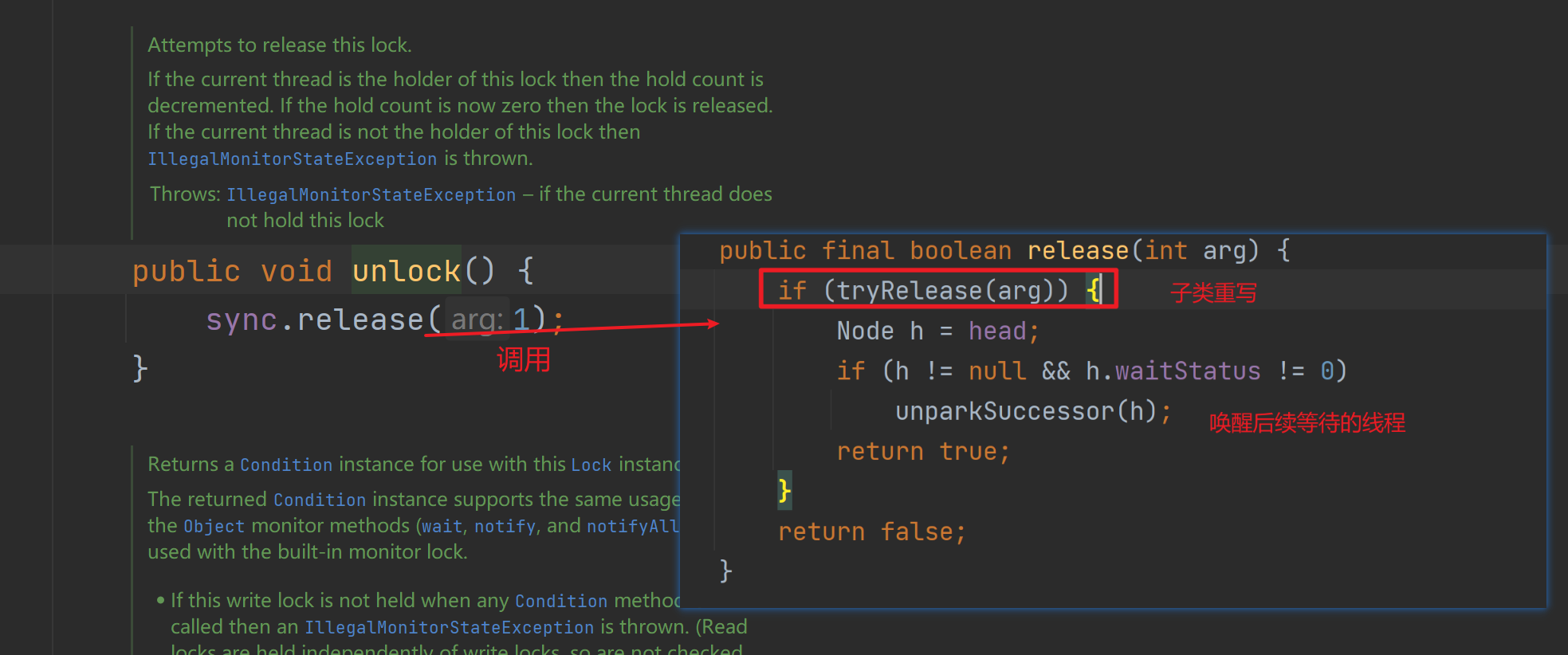This screenshot has height=655, width=1568.
Task: Open the Condition link in 'Returns a Condition'
Action: (286, 465)
